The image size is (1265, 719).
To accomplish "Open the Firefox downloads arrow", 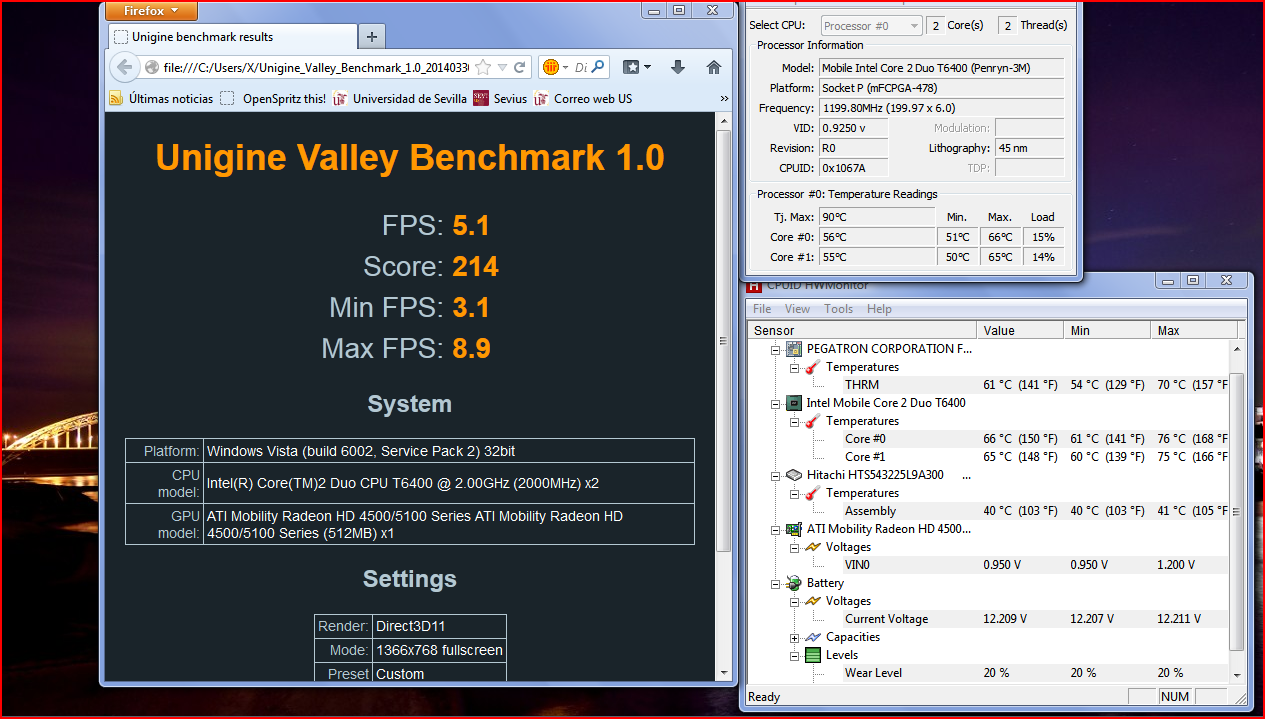I will 677,67.
